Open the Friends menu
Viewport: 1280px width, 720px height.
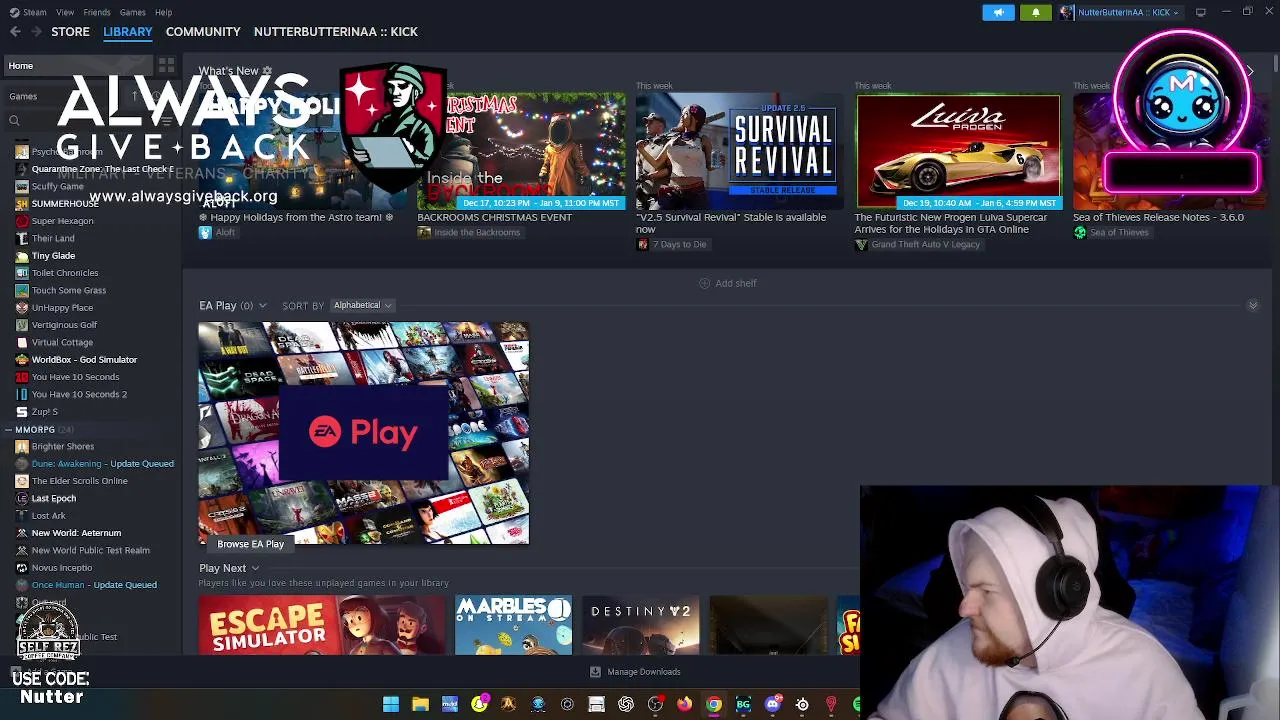tap(97, 12)
